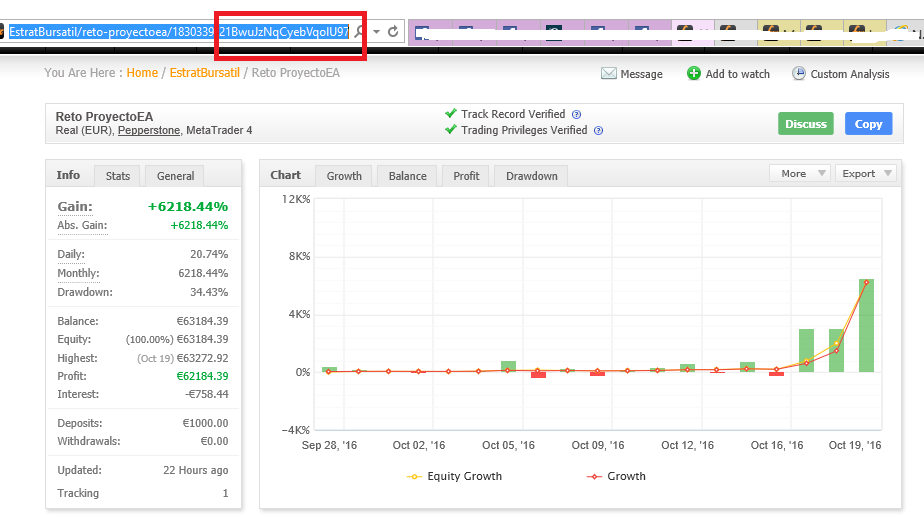Viewport: 924px width, 517px height.
Task: Click the green Add to watch plus icon
Action: (694, 74)
